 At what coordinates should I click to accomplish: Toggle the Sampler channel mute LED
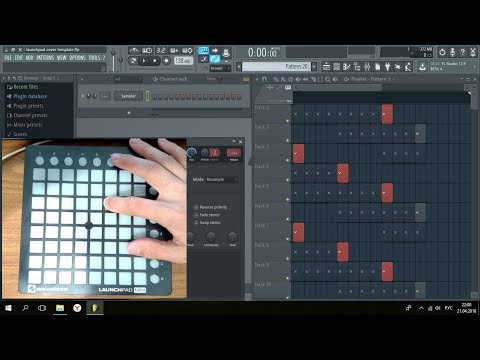coord(83,96)
